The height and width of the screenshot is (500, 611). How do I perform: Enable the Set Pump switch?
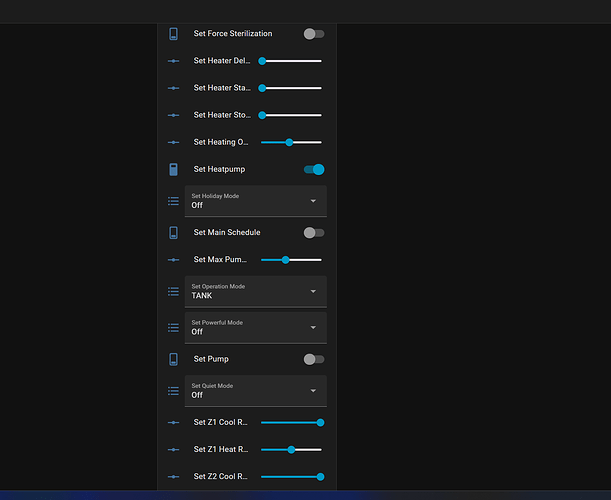314,359
